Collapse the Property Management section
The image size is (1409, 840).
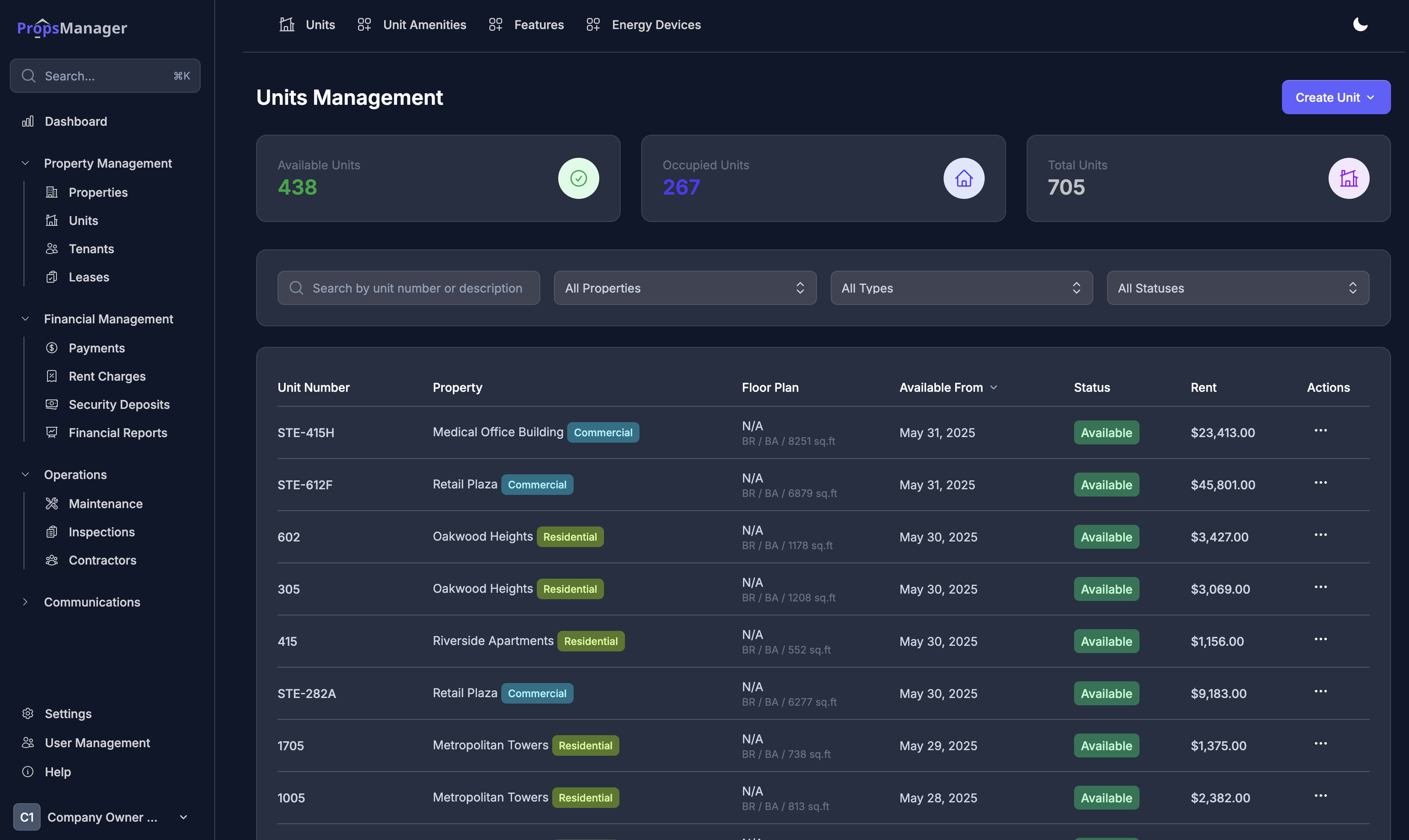[25, 163]
